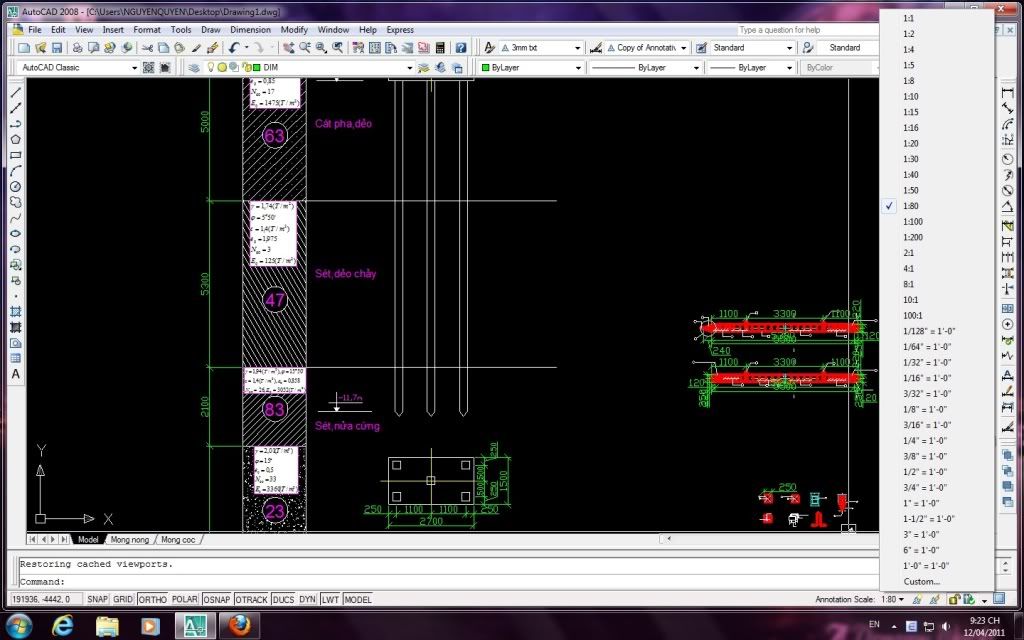Open the File menu

[35, 29]
